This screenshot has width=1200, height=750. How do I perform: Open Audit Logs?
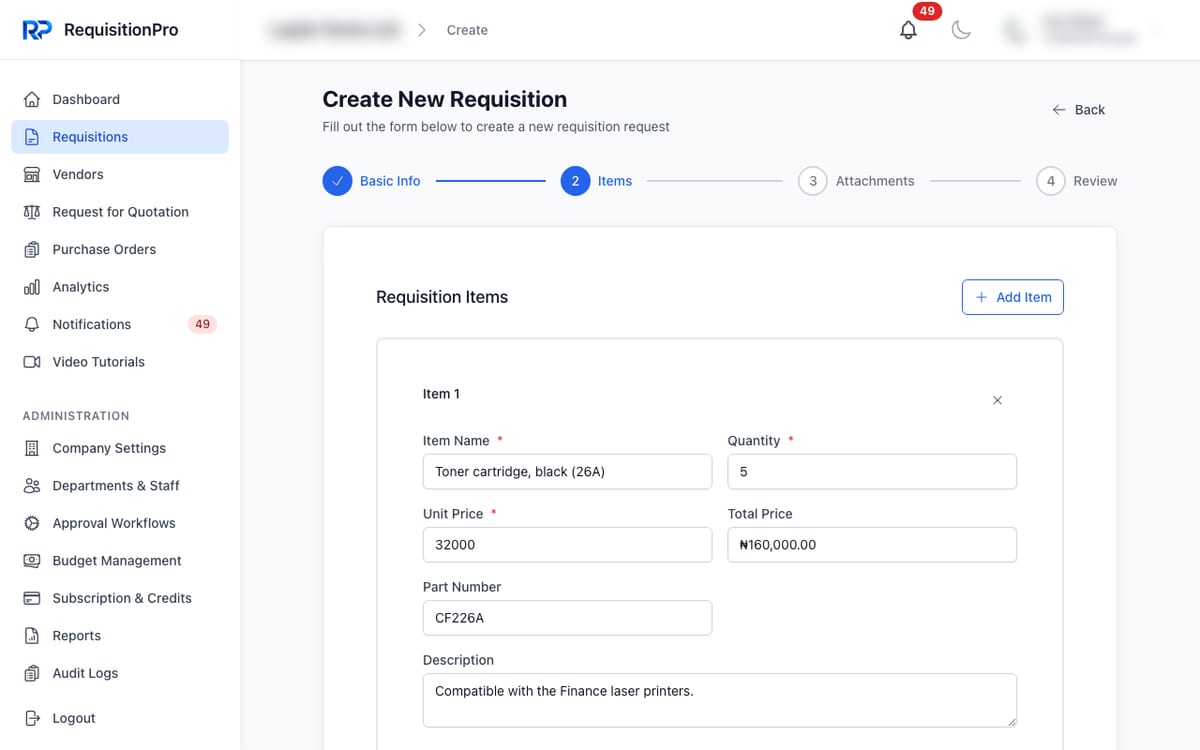(x=120, y=674)
